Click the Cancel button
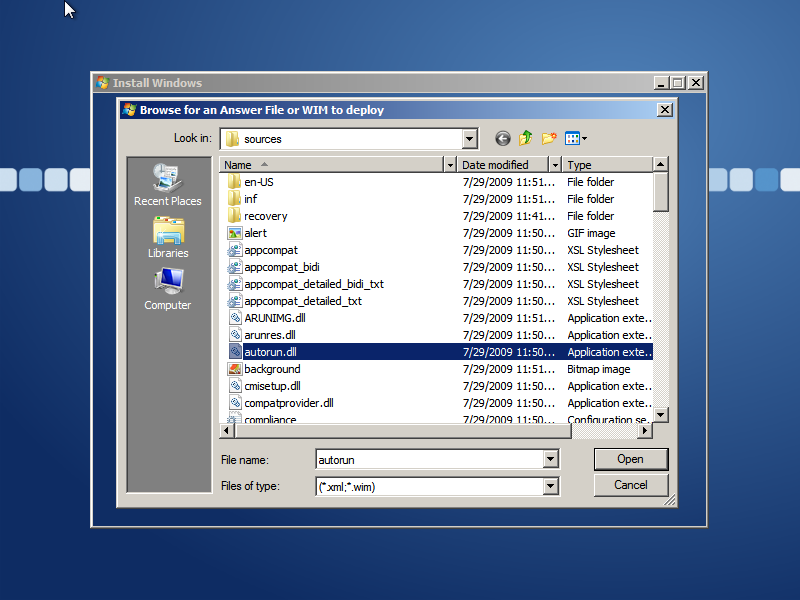Screen dimensions: 800x600 click(630, 485)
